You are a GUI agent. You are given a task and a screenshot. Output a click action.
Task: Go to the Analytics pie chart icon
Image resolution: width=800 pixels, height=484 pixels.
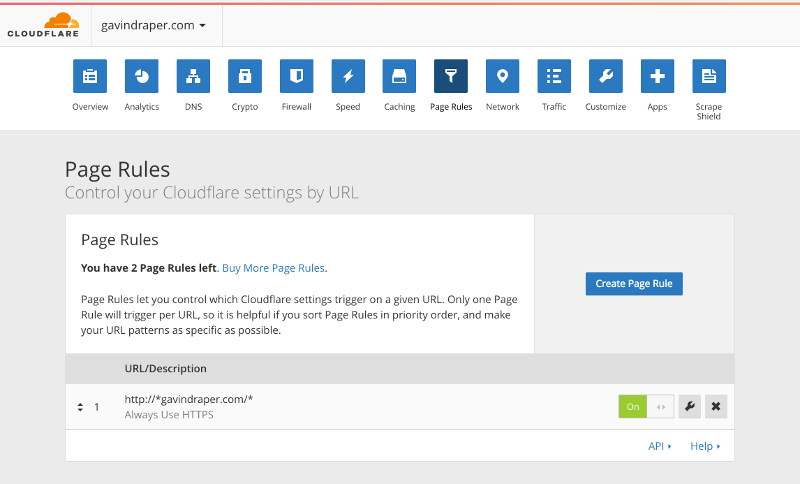click(141, 76)
